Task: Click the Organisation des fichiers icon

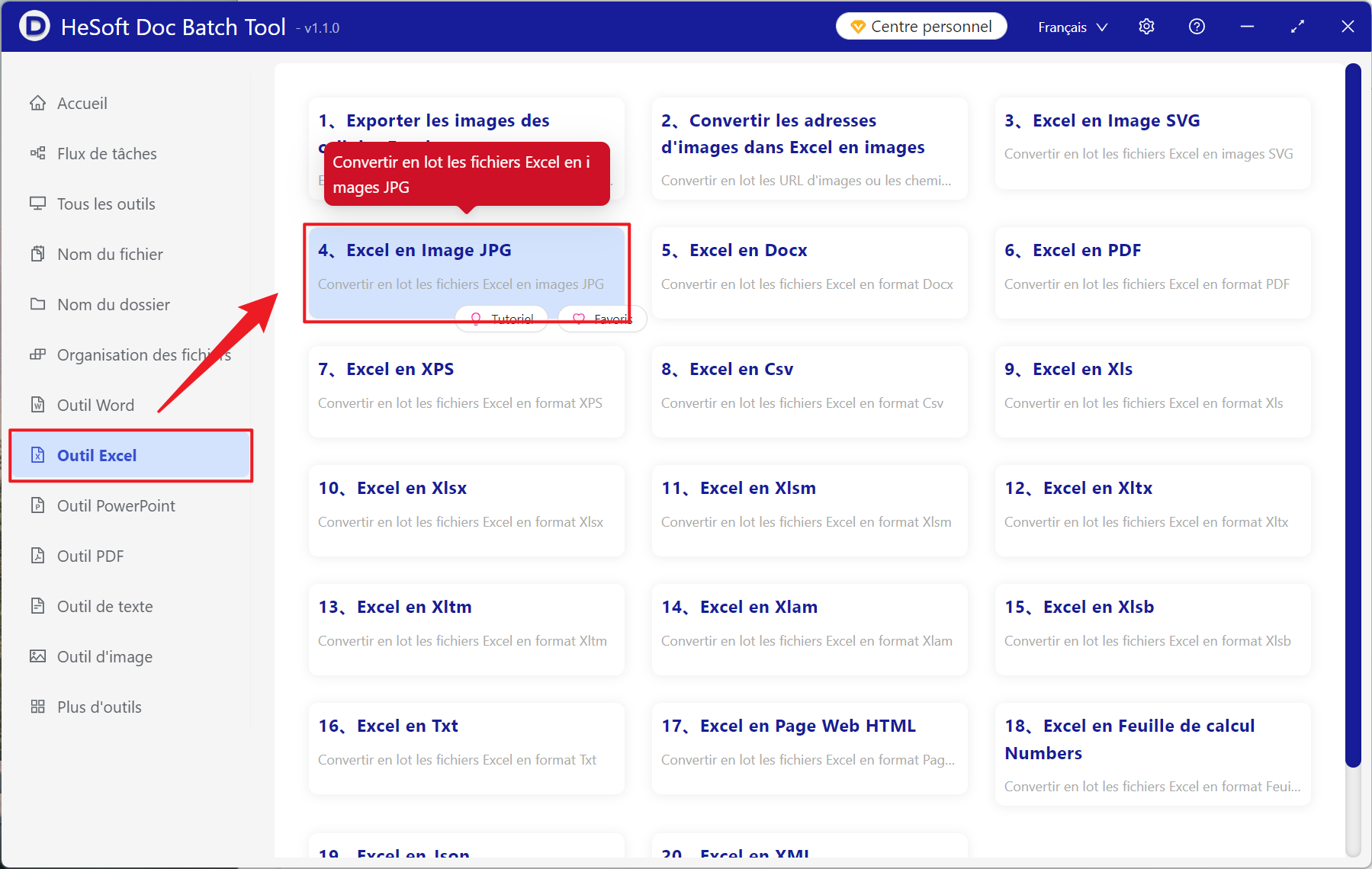Action: tap(37, 354)
